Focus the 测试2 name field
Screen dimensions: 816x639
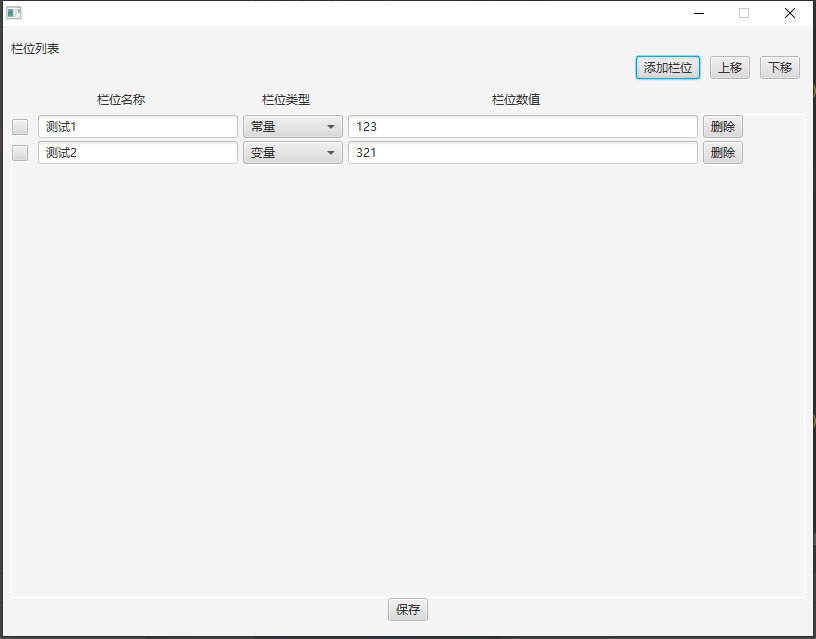pyautogui.click(x=138, y=153)
